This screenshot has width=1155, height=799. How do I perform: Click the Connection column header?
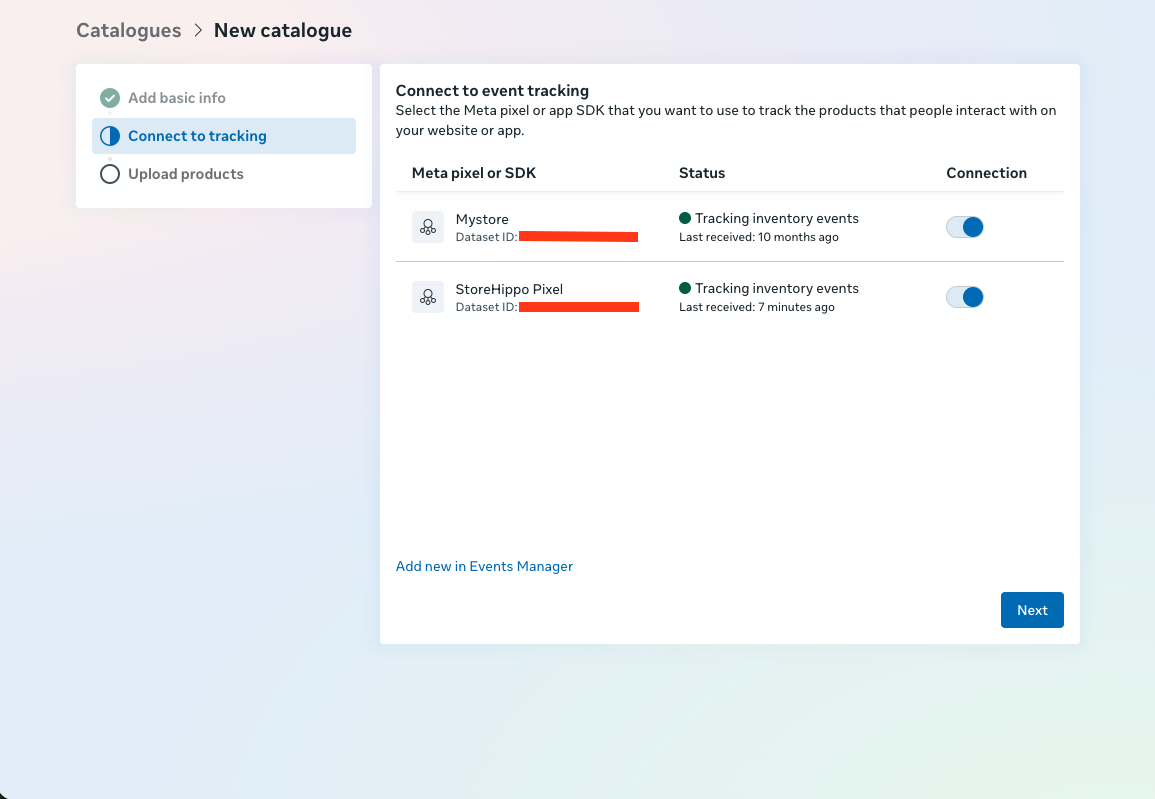click(x=986, y=173)
